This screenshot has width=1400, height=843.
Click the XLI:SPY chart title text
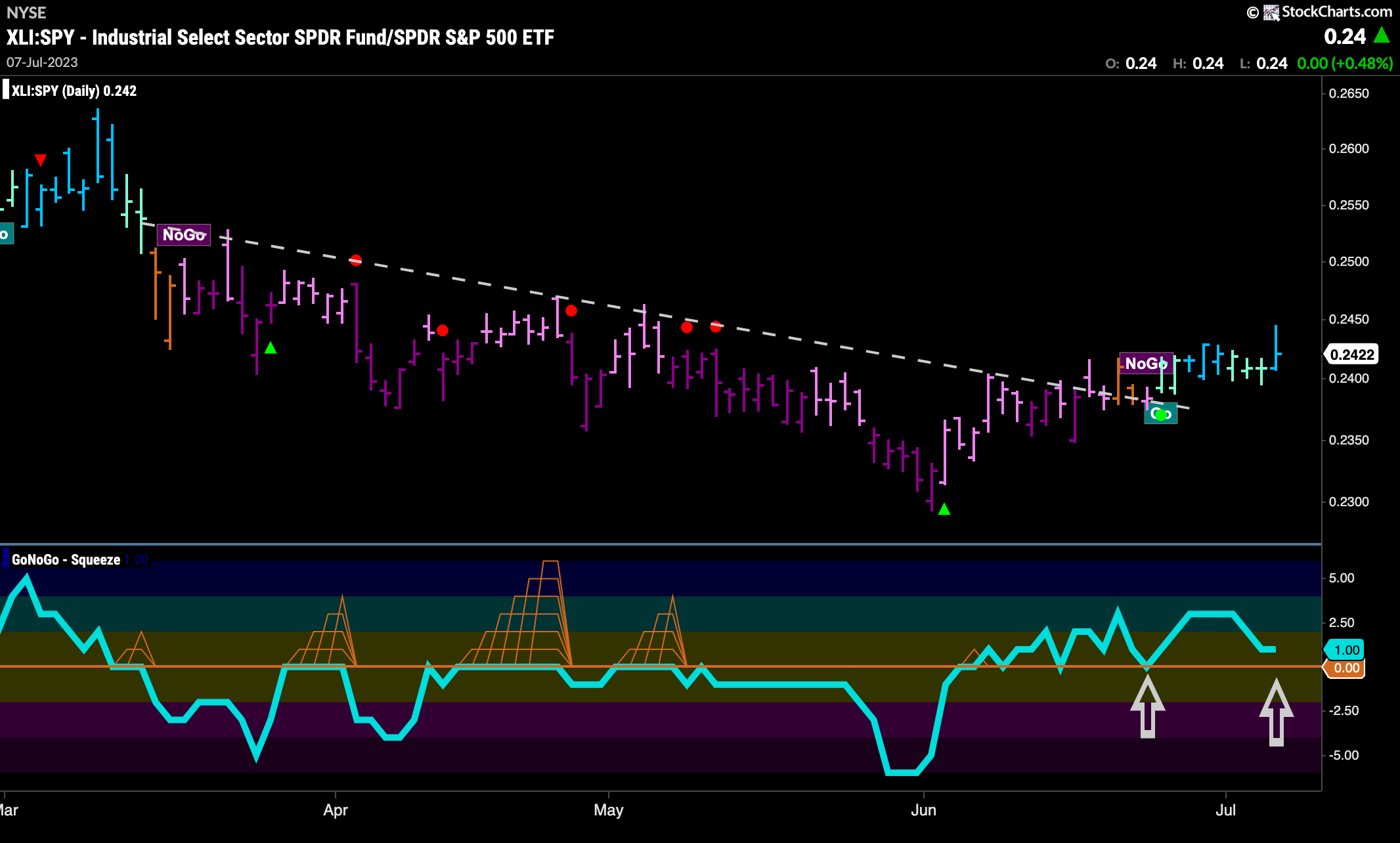tap(280, 37)
